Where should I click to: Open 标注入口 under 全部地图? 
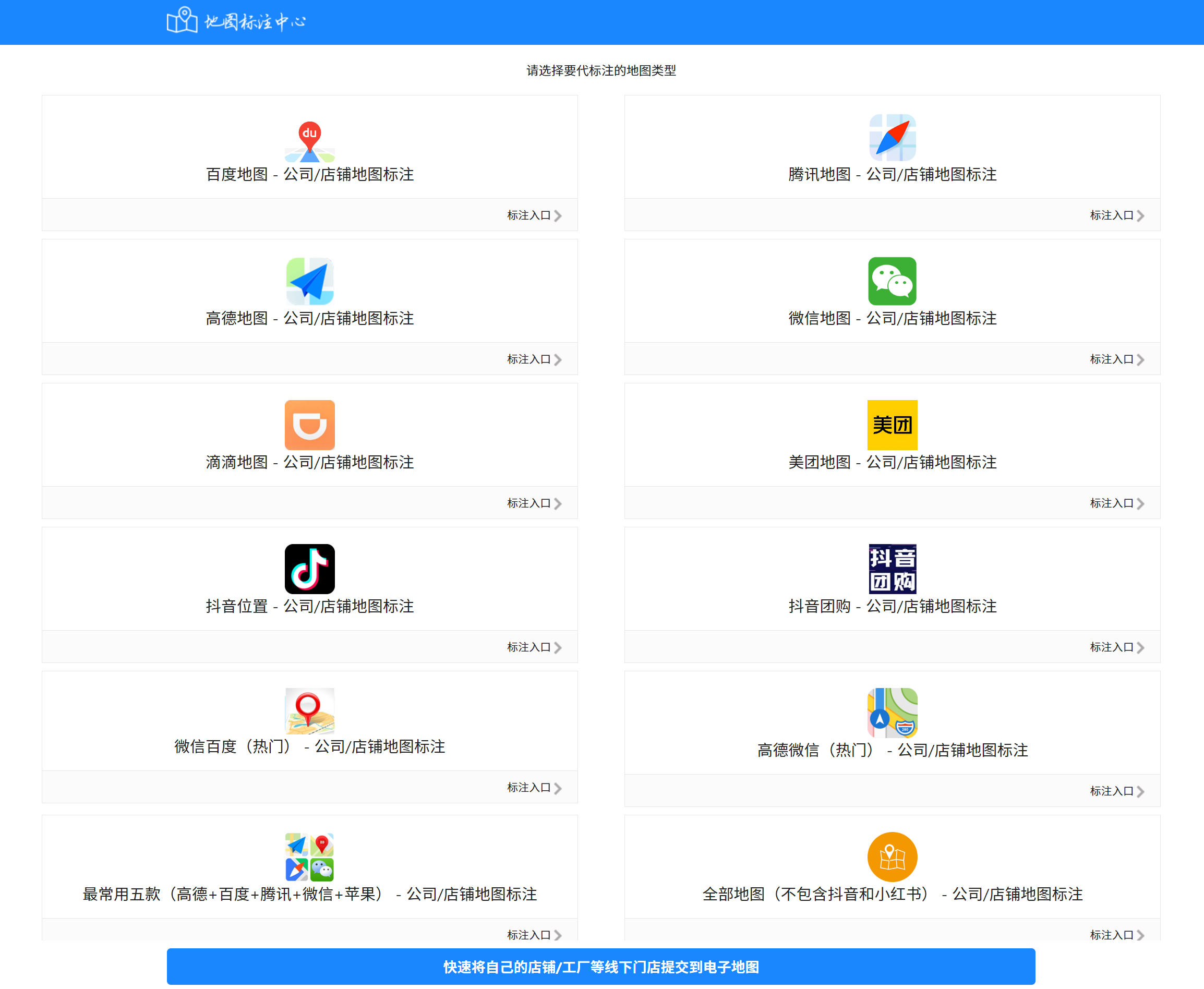(1117, 935)
